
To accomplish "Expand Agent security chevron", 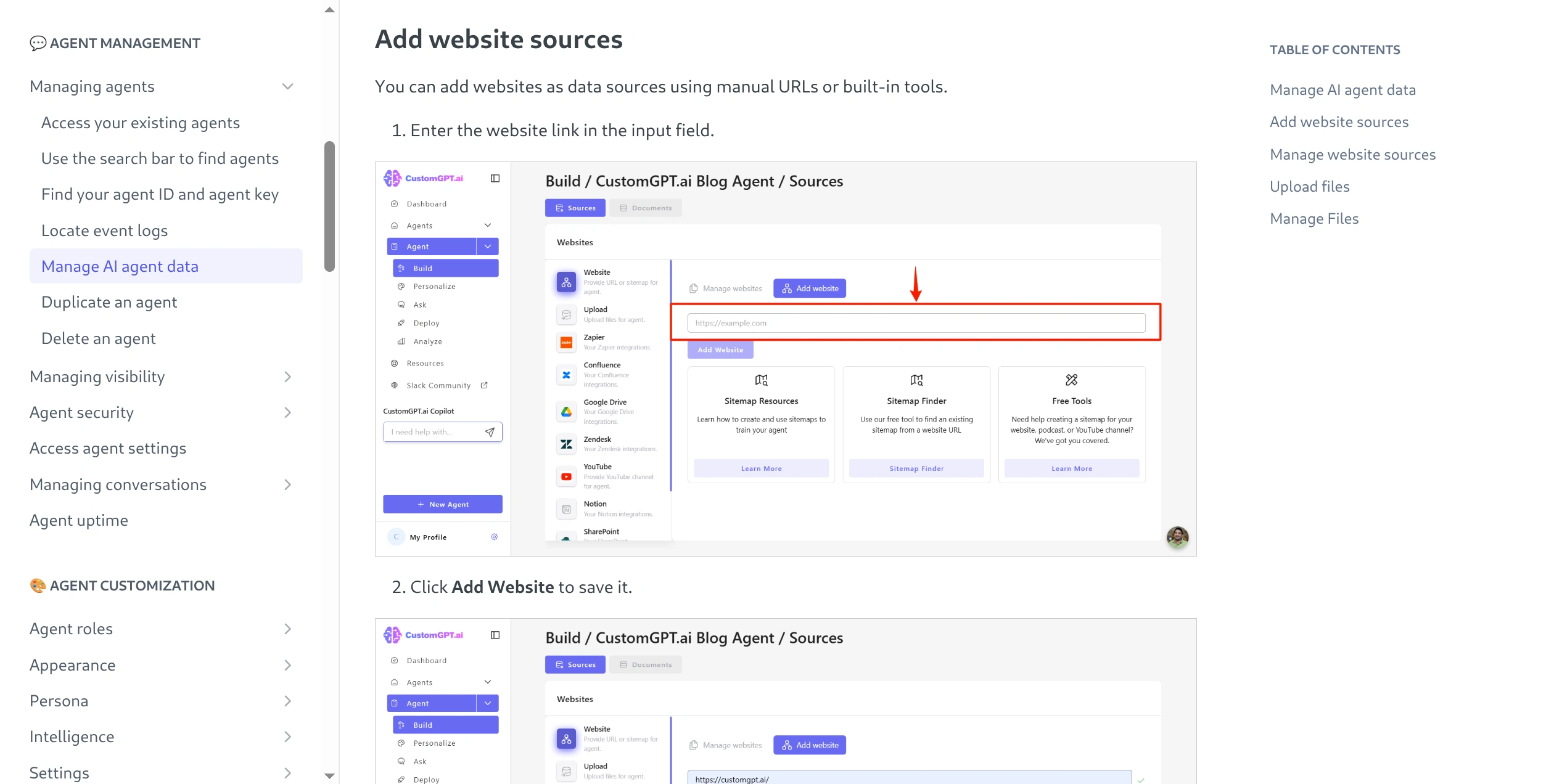I will click(287, 412).
